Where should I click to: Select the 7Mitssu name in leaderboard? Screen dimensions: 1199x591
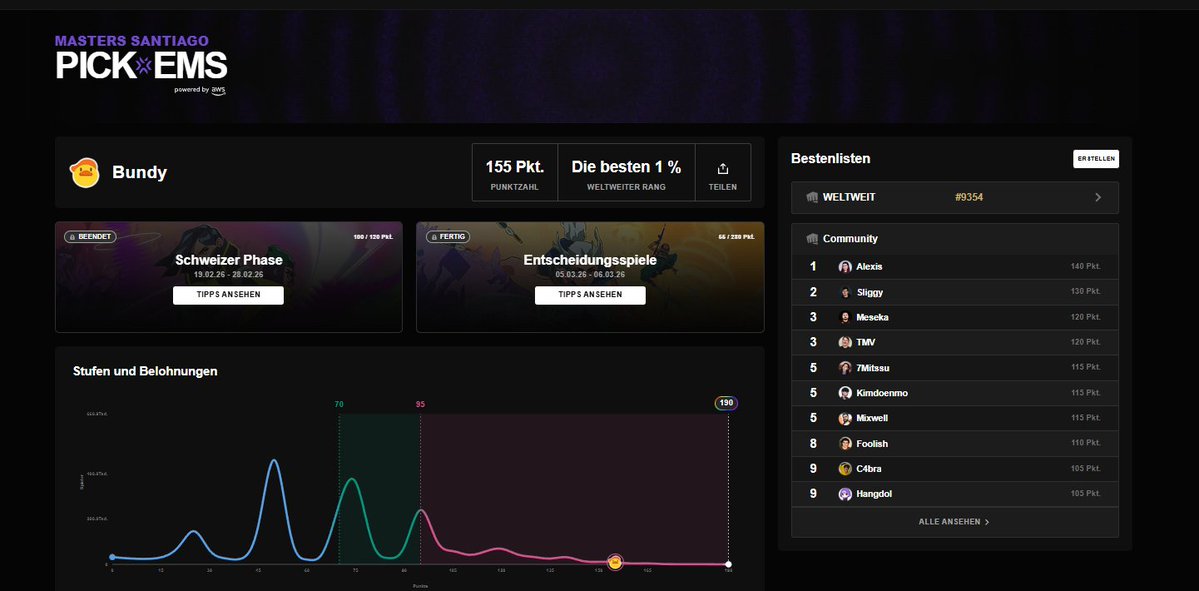click(873, 368)
